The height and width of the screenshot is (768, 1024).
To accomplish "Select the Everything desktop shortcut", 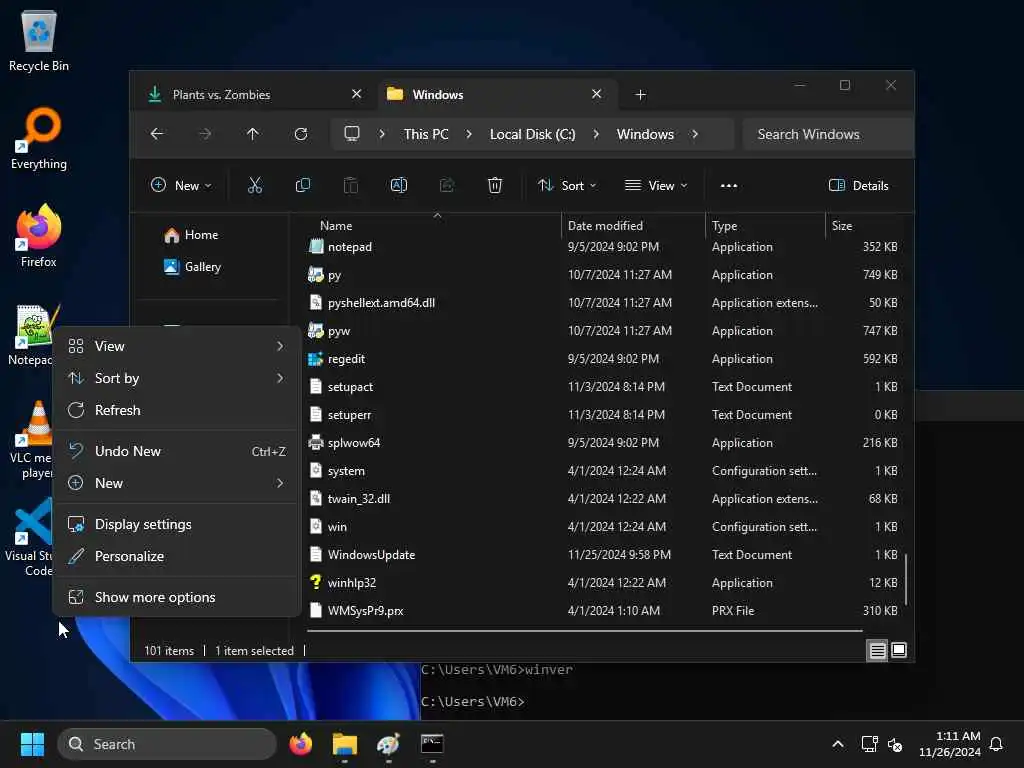I will click(39, 138).
